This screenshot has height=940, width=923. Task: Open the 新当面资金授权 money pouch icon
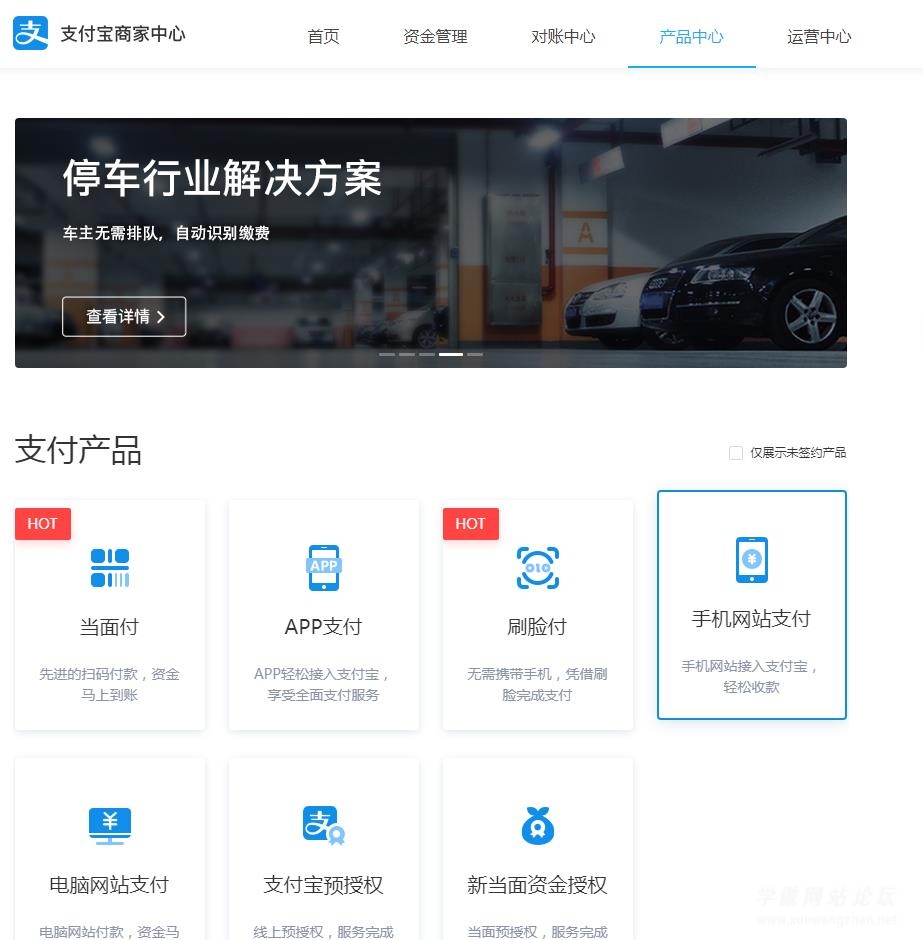point(538,826)
